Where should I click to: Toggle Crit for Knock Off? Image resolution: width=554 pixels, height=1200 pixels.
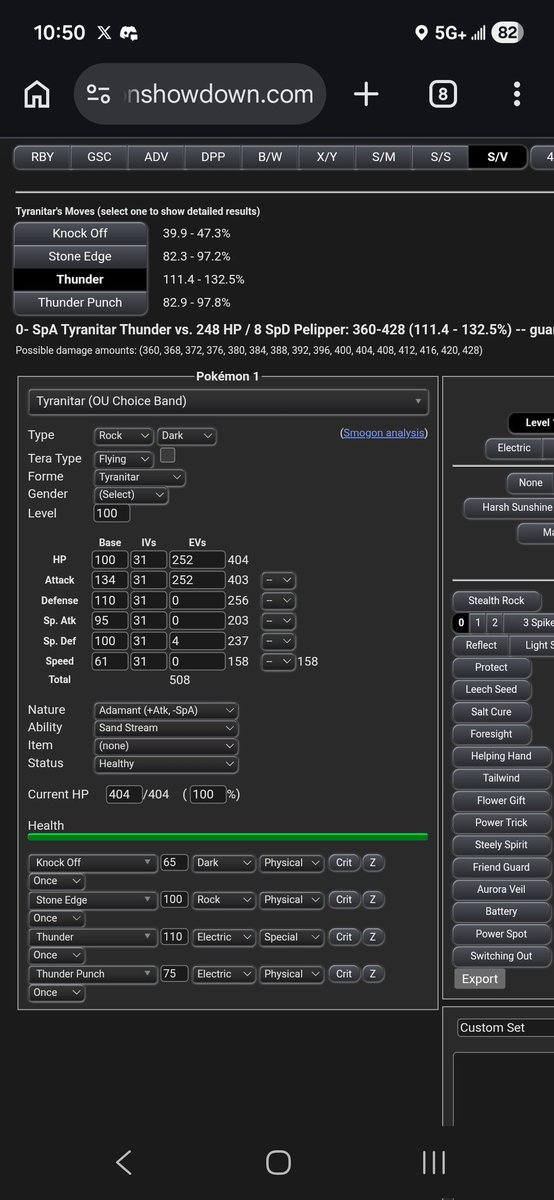[x=344, y=862]
